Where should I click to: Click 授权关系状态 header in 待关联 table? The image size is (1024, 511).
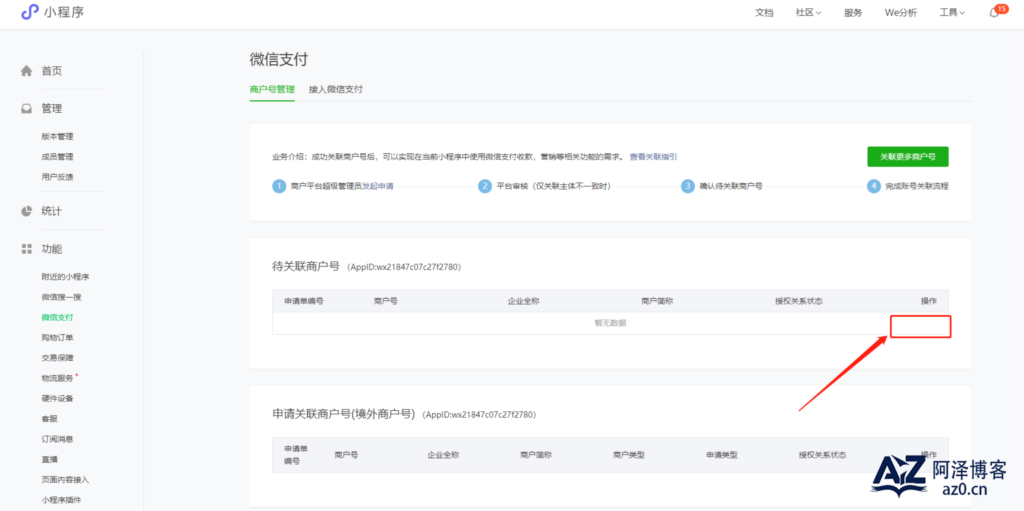point(798,301)
